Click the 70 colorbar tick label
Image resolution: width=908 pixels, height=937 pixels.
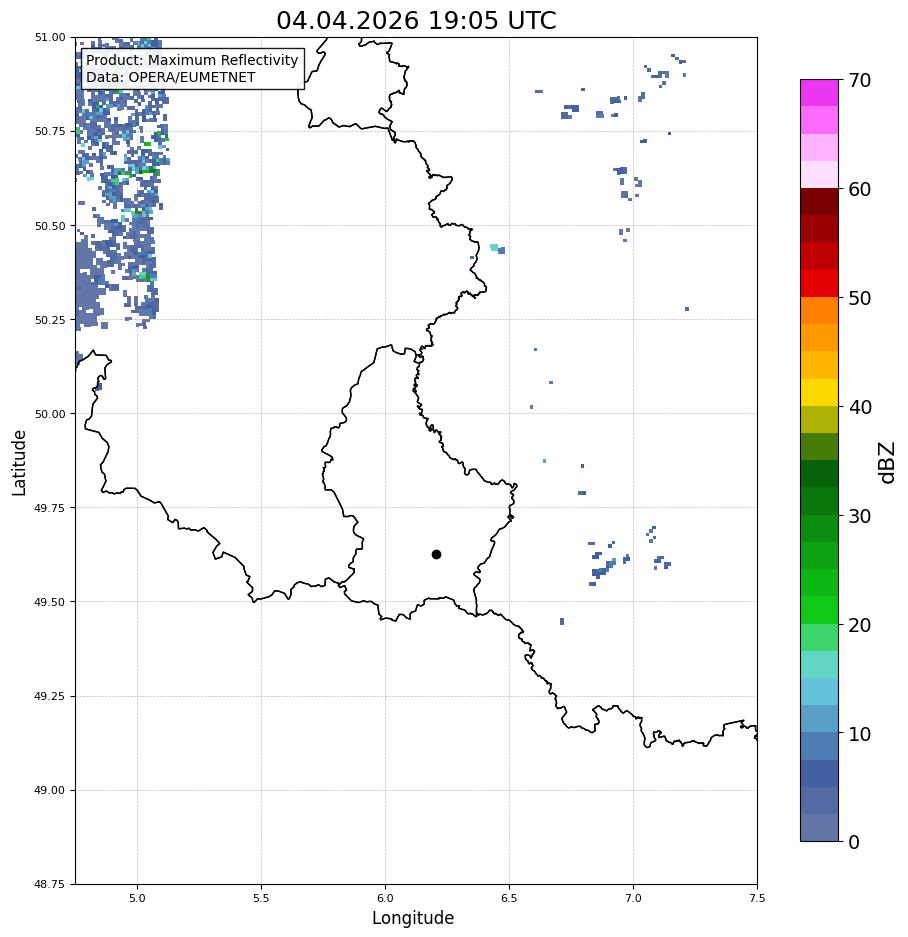(860, 80)
